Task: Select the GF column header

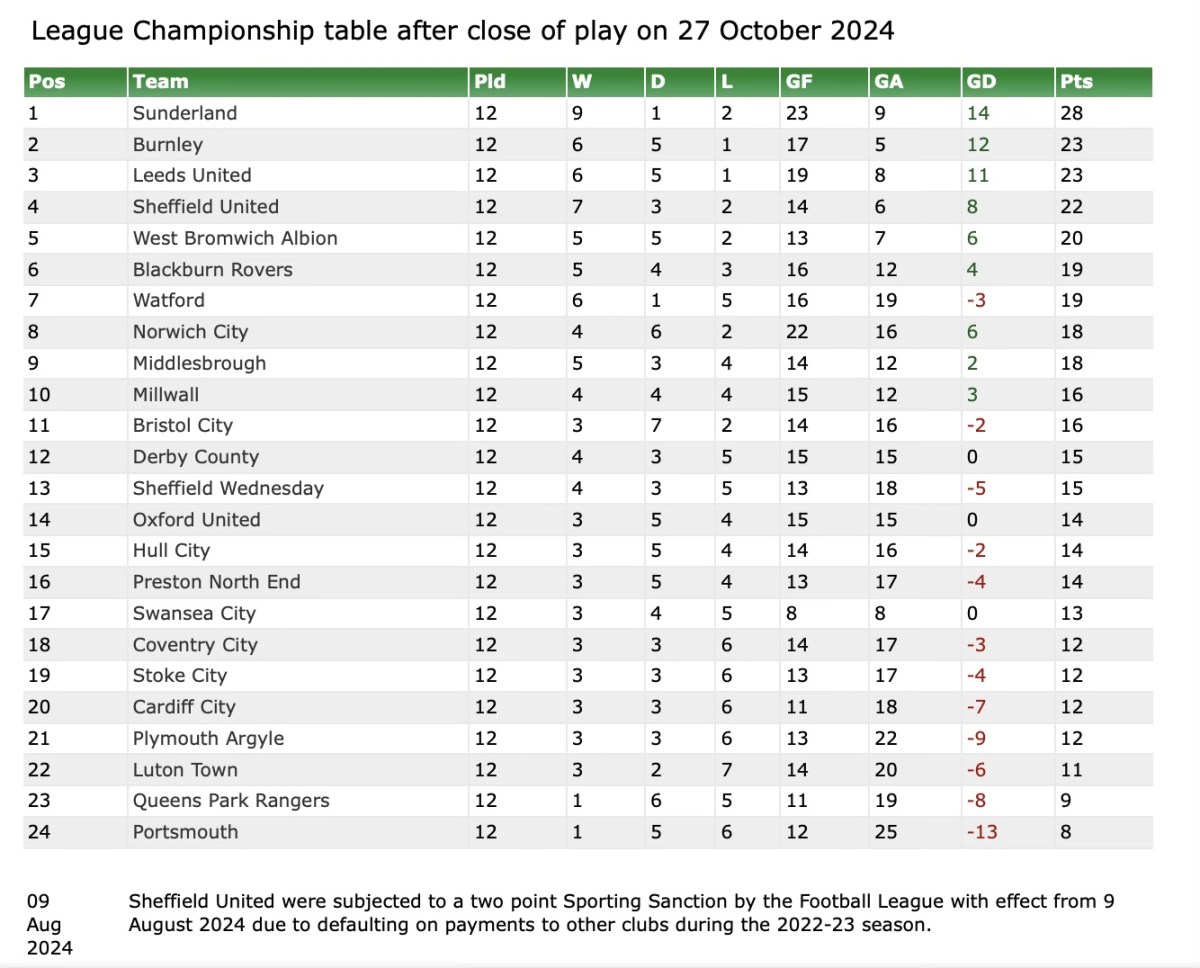Action: point(799,82)
